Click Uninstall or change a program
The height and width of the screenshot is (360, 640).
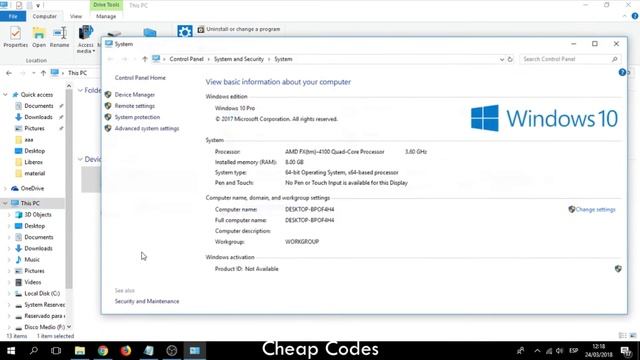point(239,29)
